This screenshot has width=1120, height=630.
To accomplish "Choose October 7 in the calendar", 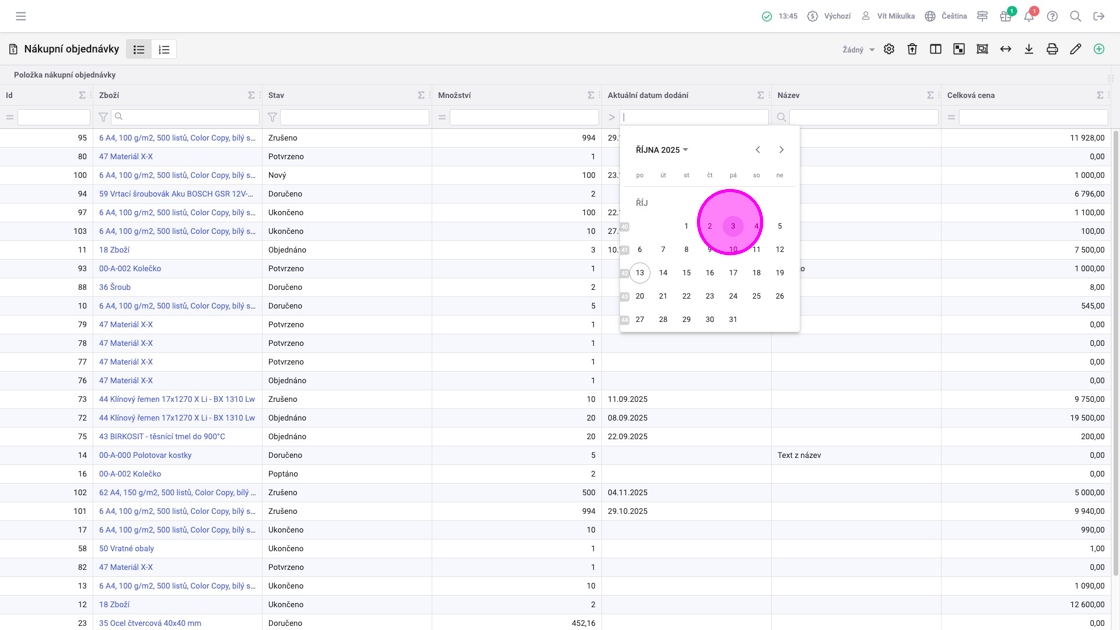I will pyautogui.click(x=663, y=249).
